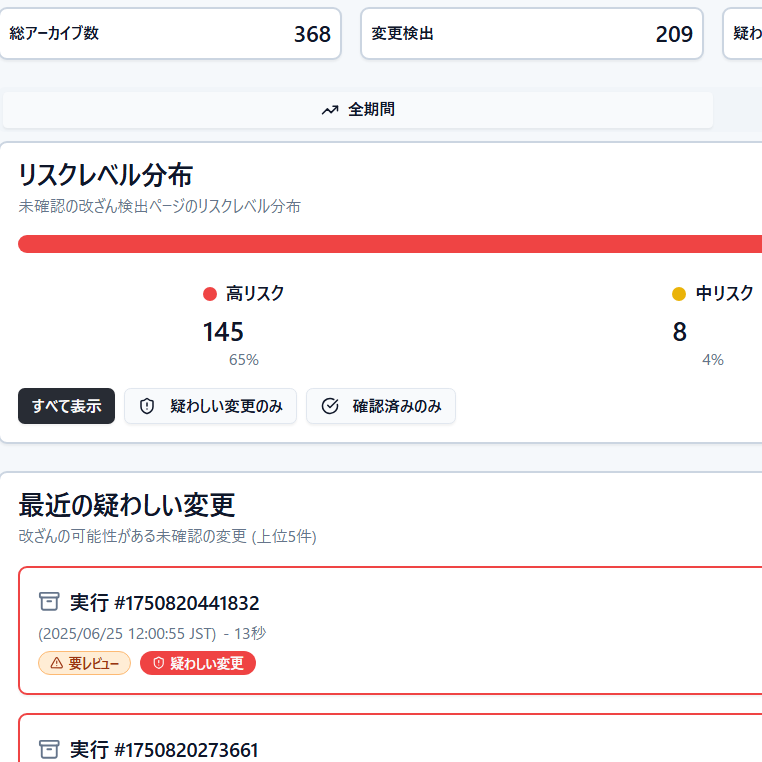The image size is (762, 762).
Task: Click the リスクレベル分布 section heading
Action: (105, 175)
